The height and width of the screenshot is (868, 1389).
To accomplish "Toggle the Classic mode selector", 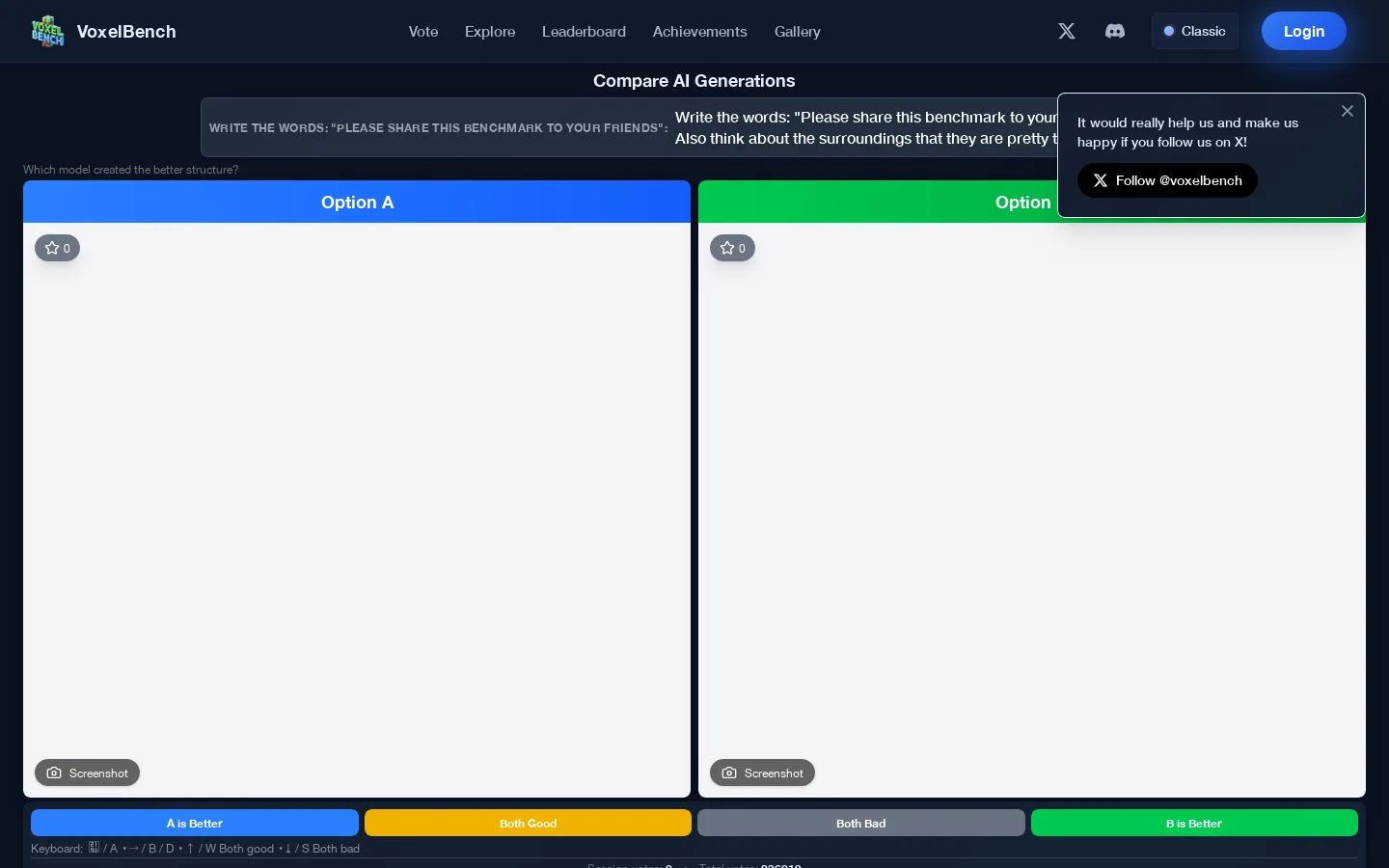I will [1194, 31].
